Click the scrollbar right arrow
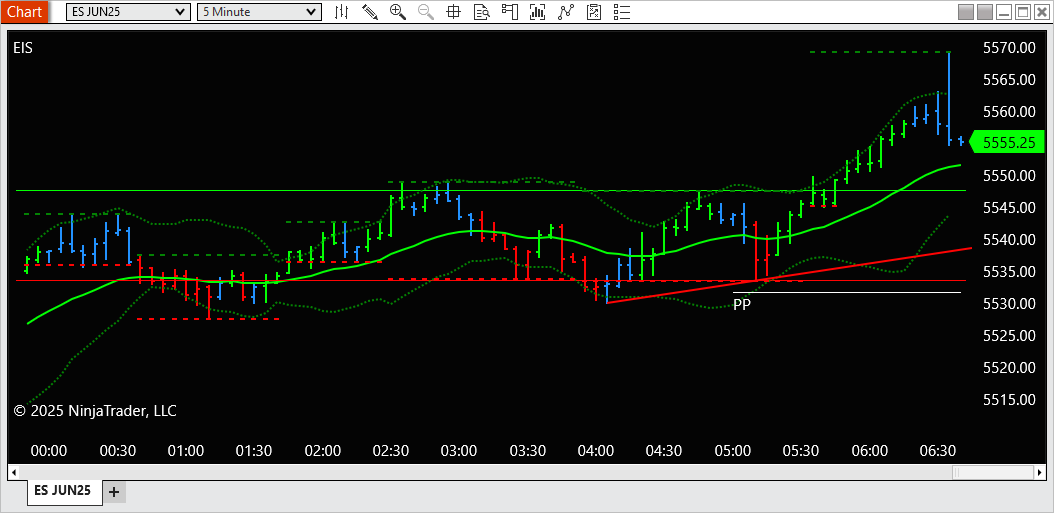 [x=1039, y=473]
